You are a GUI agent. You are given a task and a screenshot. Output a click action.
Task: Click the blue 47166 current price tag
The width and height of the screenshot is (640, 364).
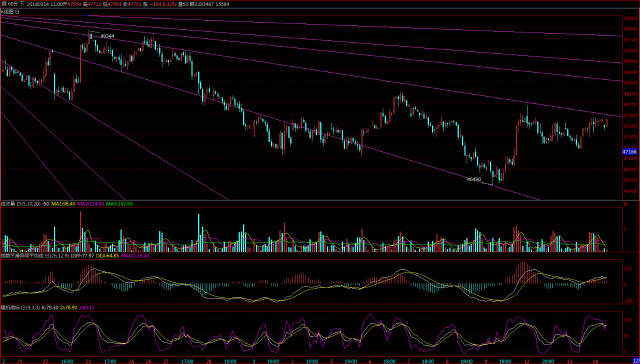pyautogui.click(x=629, y=151)
